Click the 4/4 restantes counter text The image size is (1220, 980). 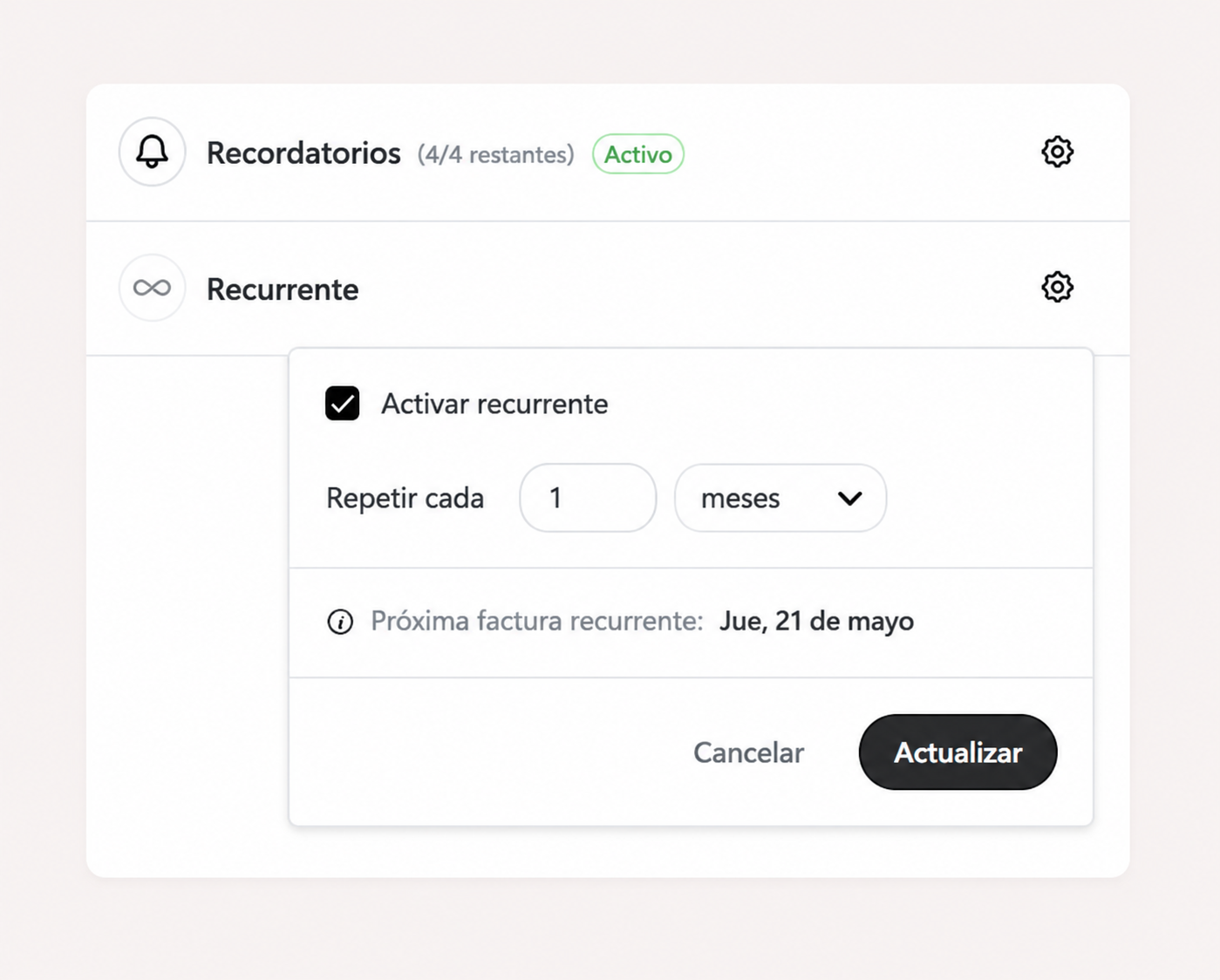click(495, 155)
